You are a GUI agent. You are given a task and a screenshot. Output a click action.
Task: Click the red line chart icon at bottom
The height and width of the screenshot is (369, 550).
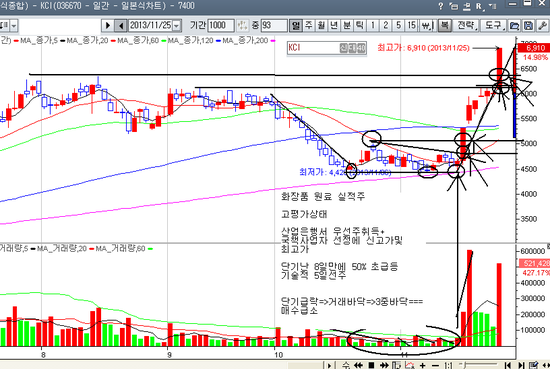click(x=410, y=365)
